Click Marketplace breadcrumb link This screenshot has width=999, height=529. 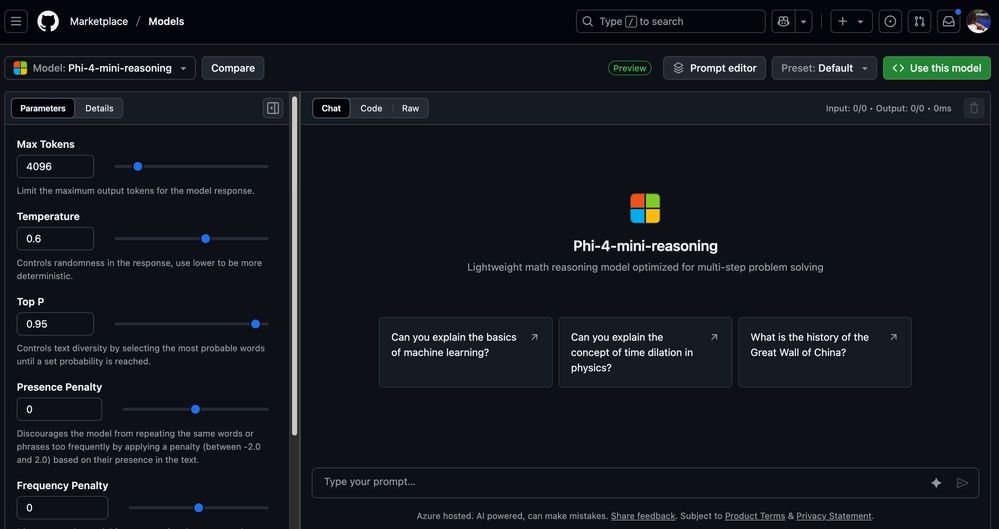(99, 21)
